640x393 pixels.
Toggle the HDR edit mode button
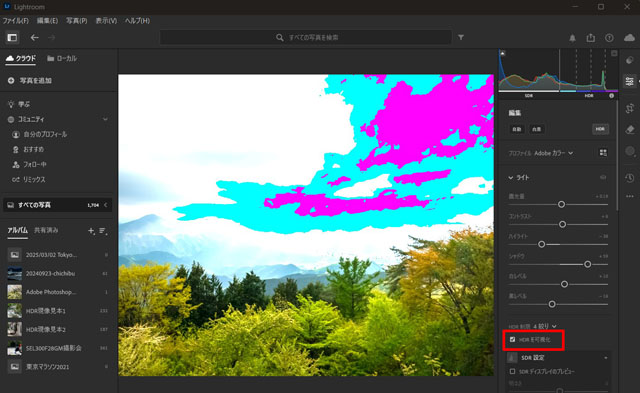(x=600, y=129)
